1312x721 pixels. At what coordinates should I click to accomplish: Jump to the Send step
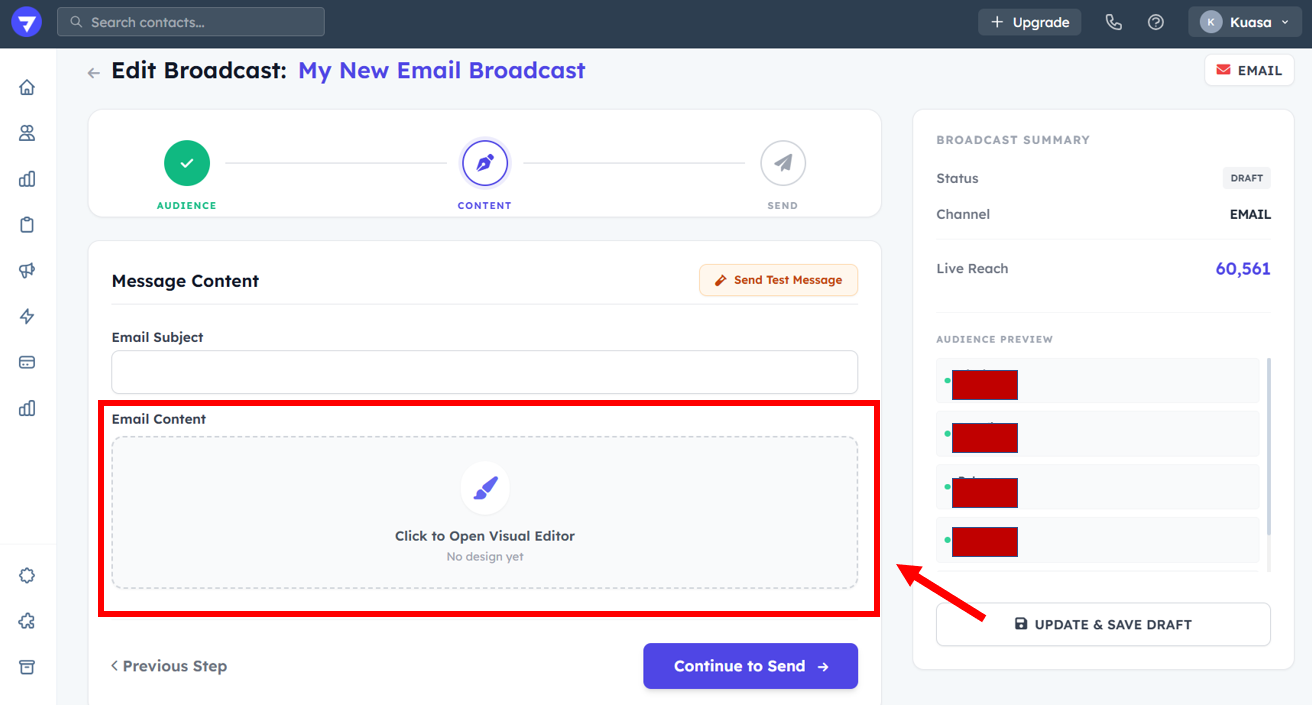(x=782, y=163)
